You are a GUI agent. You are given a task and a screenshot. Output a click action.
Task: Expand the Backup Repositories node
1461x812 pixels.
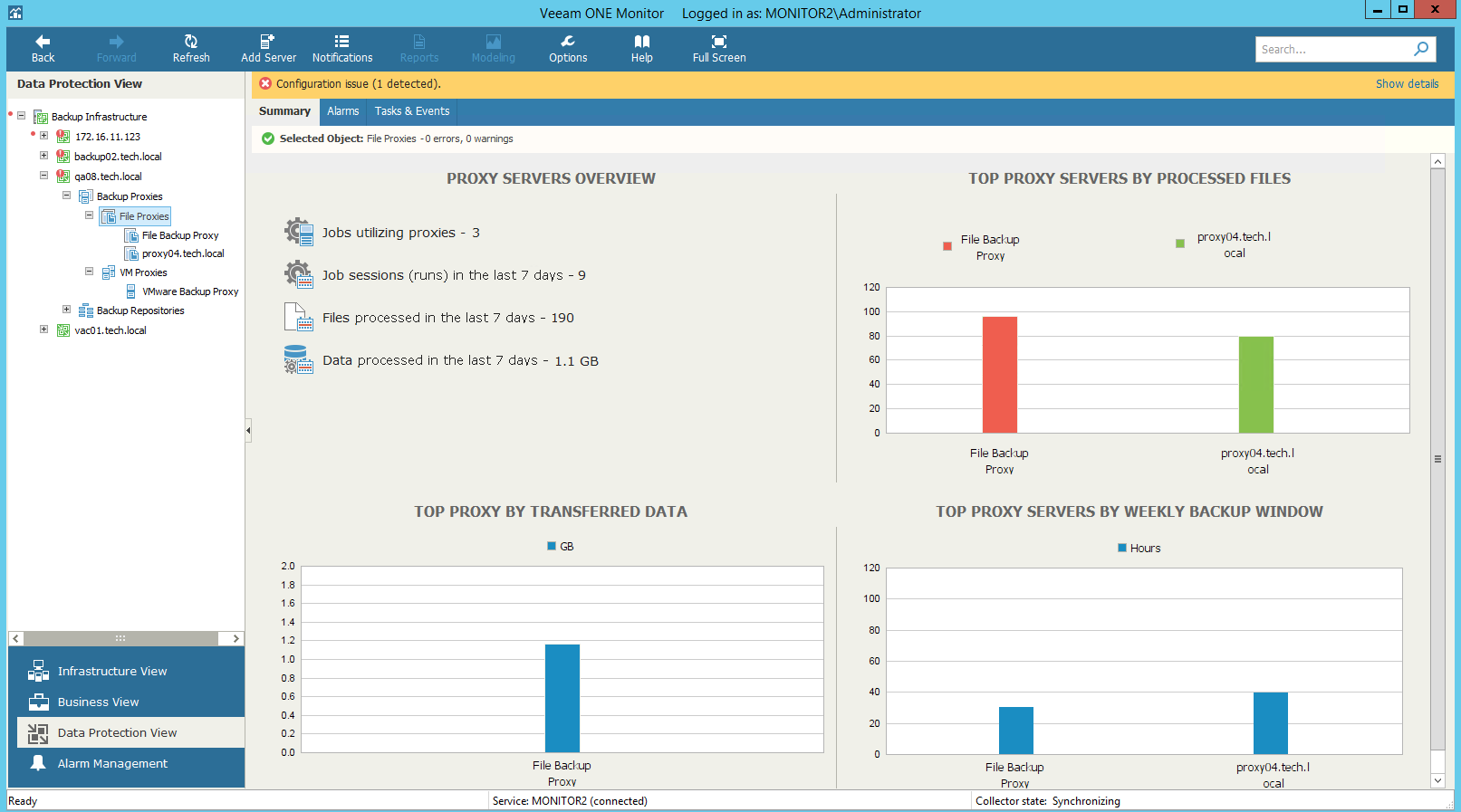point(66,310)
